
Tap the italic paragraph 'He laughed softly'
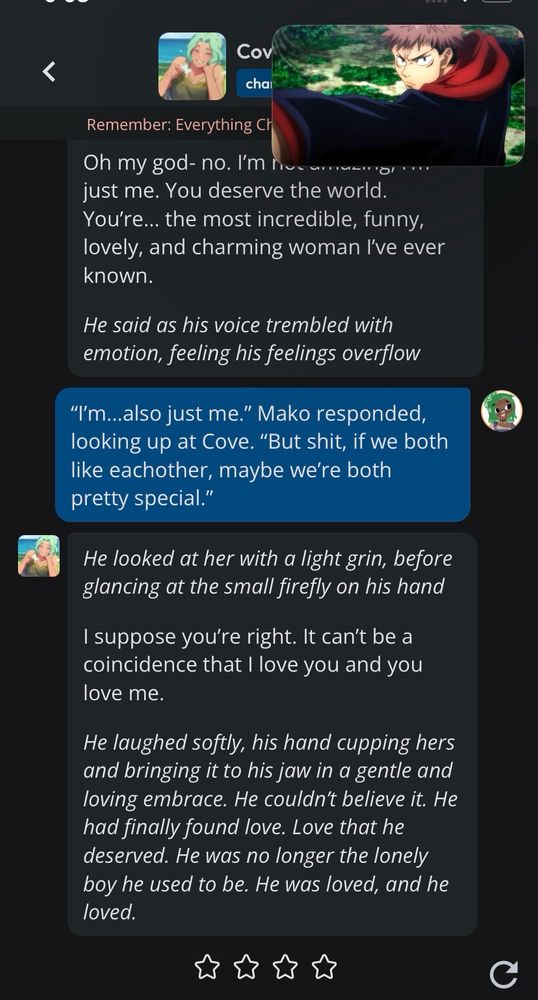tap(270, 827)
